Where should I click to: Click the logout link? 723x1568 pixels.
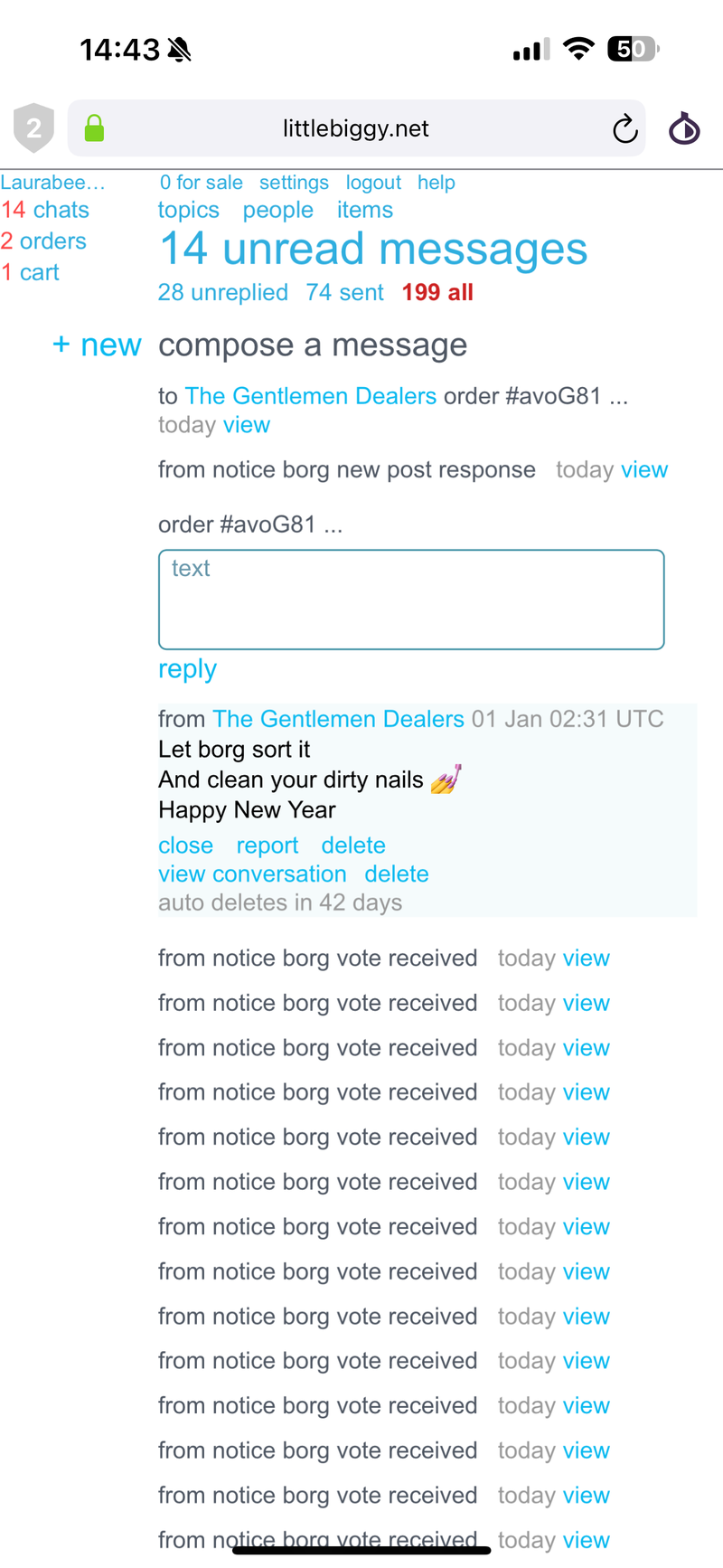click(x=373, y=183)
